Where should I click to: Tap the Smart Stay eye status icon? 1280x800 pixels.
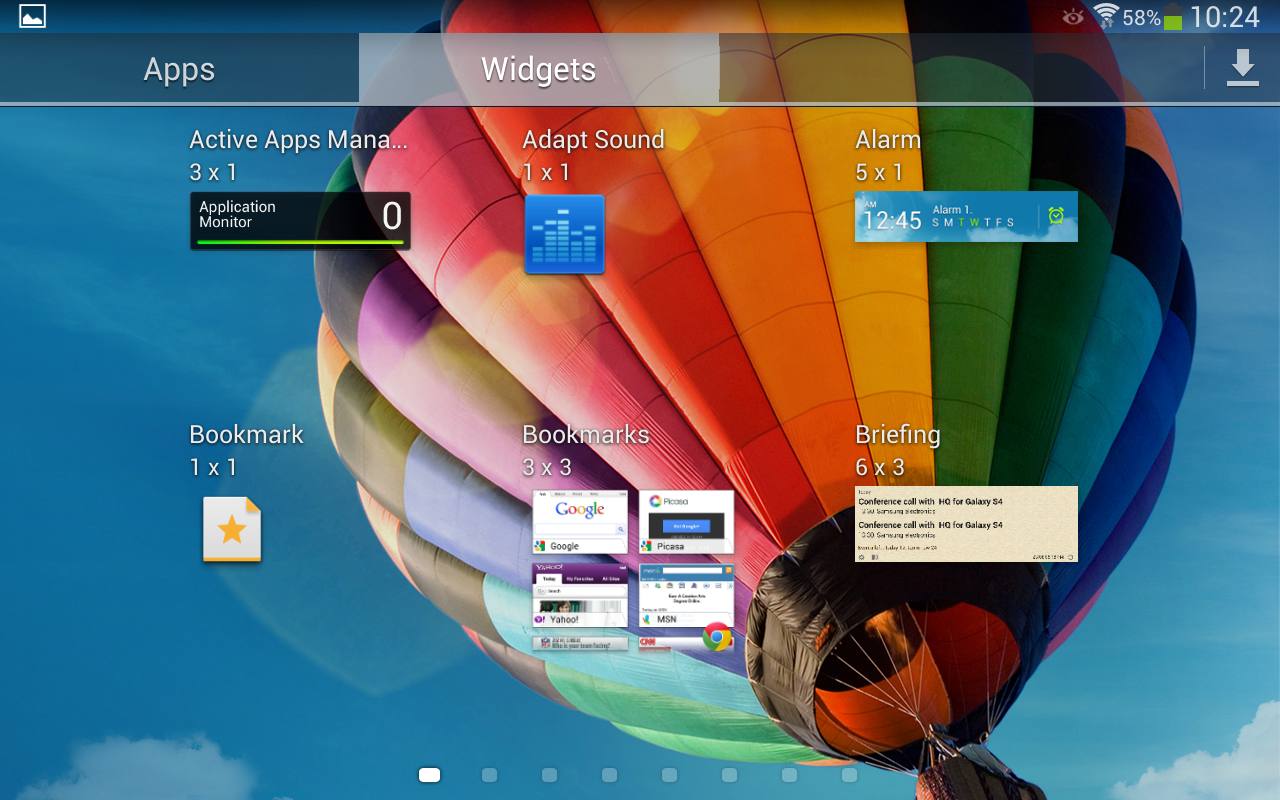pos(1073,17)
